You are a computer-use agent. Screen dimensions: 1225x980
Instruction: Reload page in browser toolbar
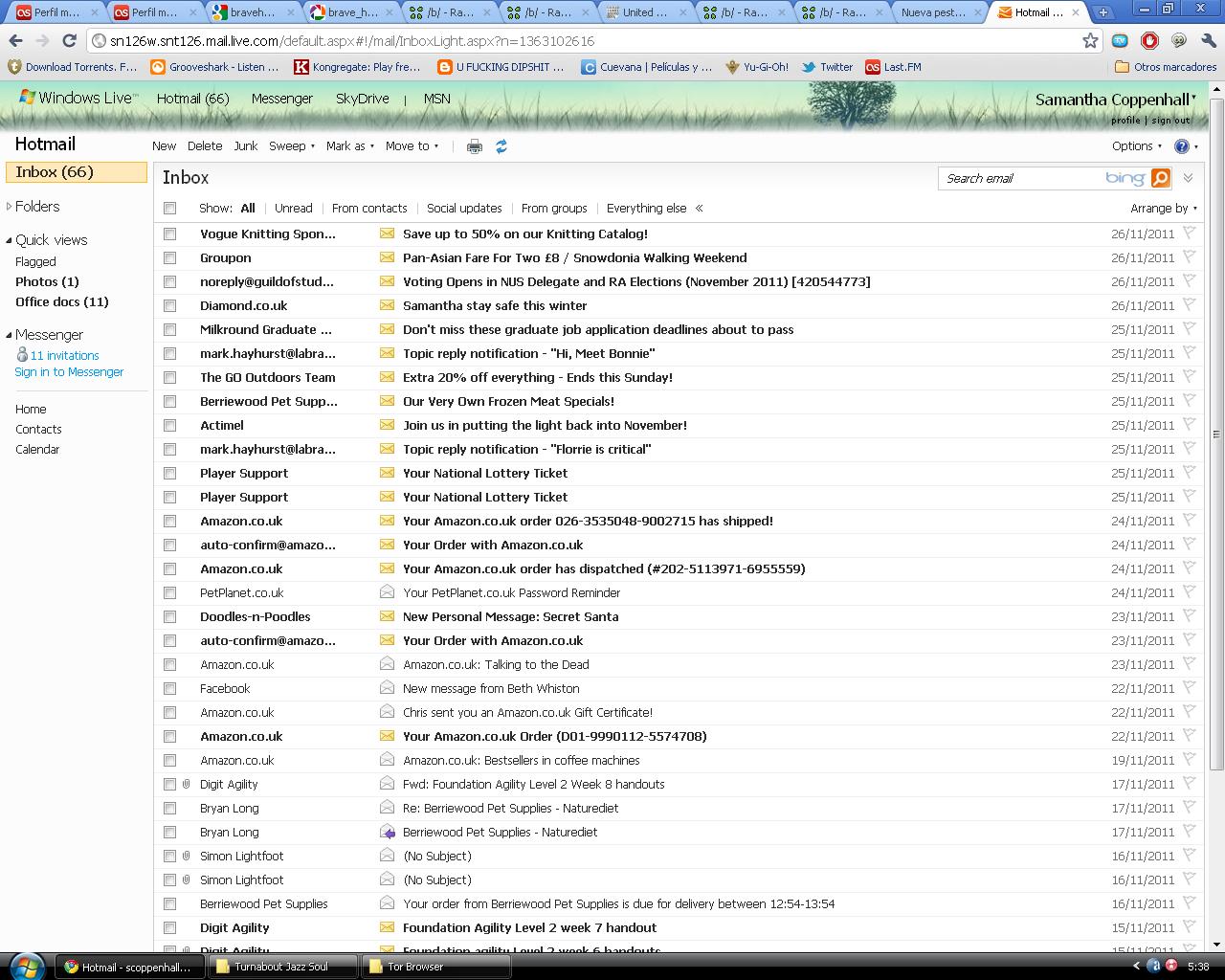(69, 40)
